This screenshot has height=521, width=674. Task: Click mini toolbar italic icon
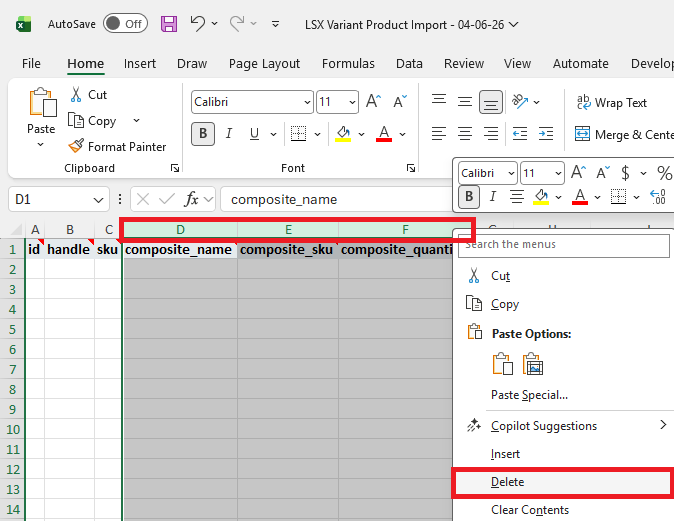click(x=493, y=196)
